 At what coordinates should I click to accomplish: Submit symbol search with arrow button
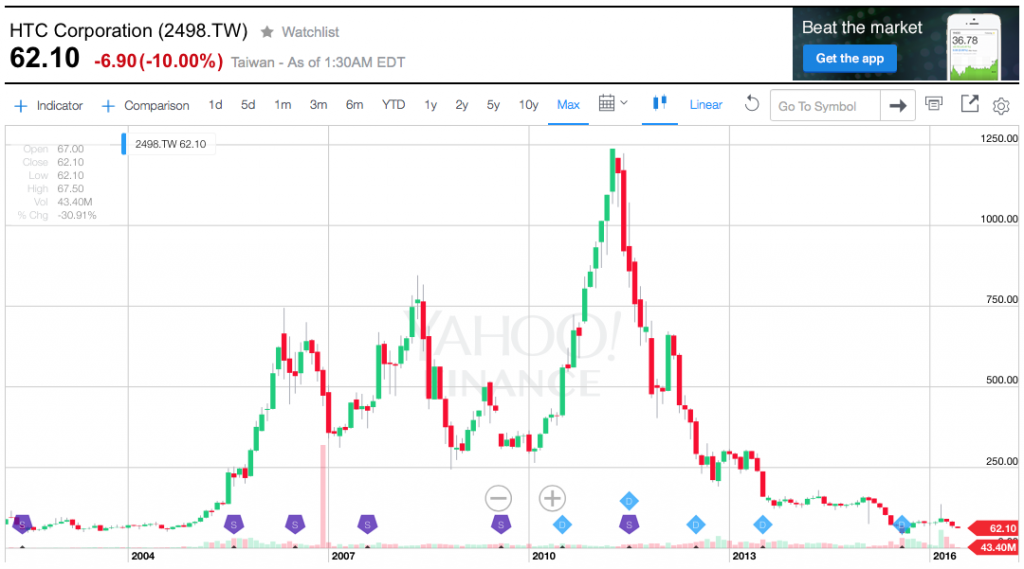click(898, 106)
